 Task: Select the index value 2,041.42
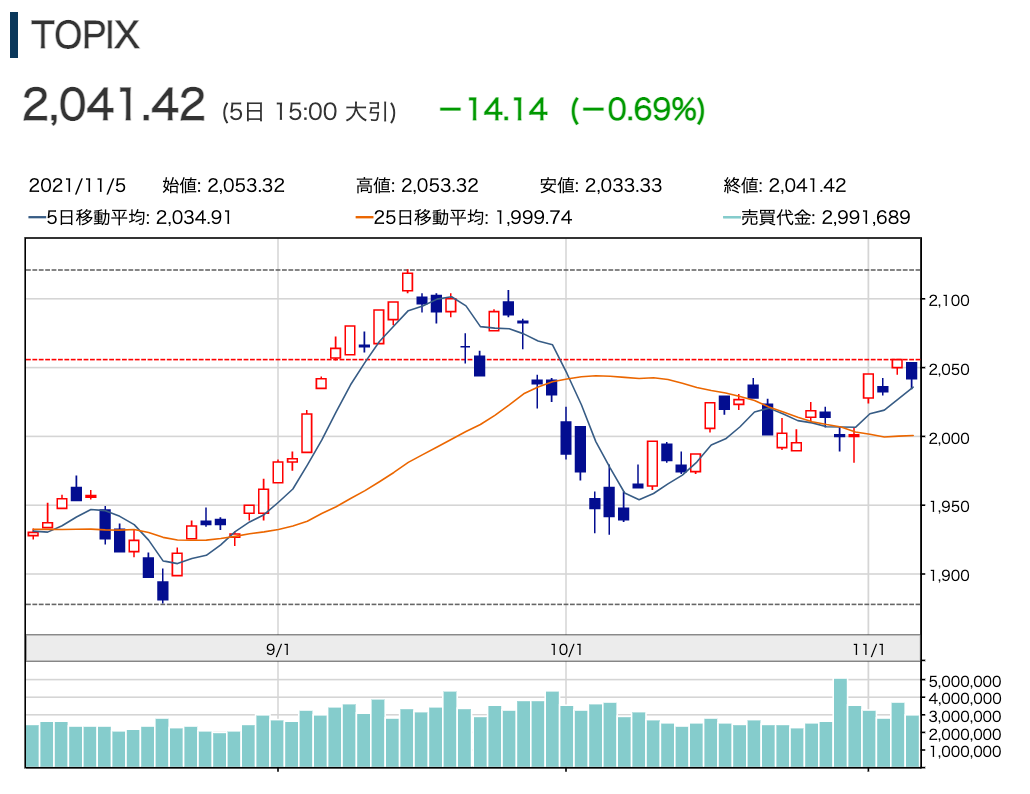[x=114, y=105]
